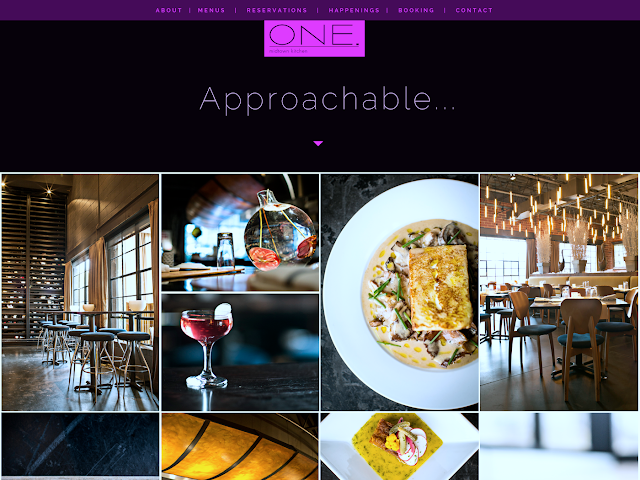The image size is (640, 480).
Task: View the yellow sauce dish with radishes photo
Action: pos(400,447)
